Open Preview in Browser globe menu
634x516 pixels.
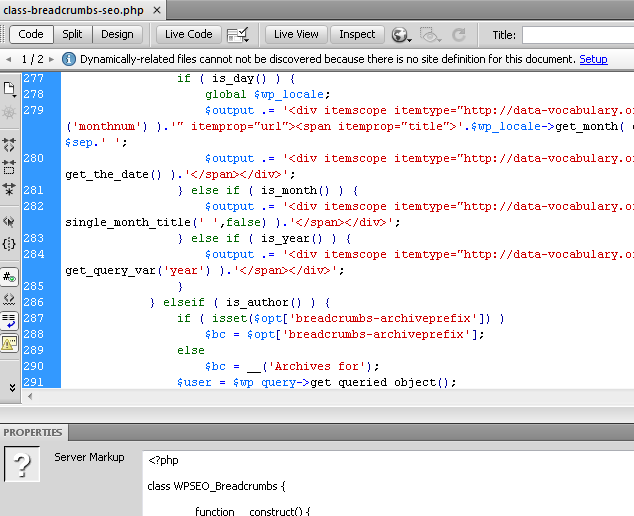401,35
